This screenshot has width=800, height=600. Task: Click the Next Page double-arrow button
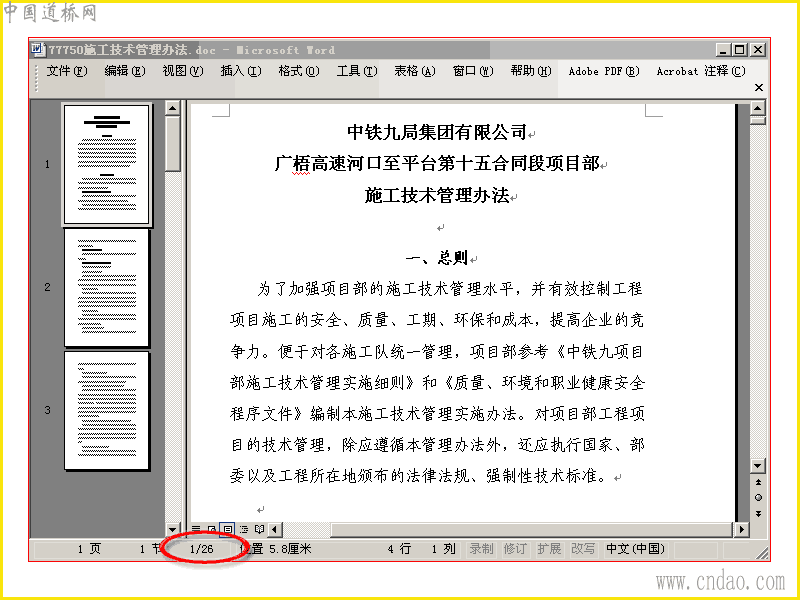758,513
